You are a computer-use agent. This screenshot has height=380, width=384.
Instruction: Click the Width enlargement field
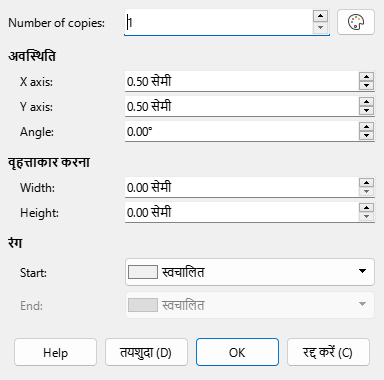[x=242, y=187]
